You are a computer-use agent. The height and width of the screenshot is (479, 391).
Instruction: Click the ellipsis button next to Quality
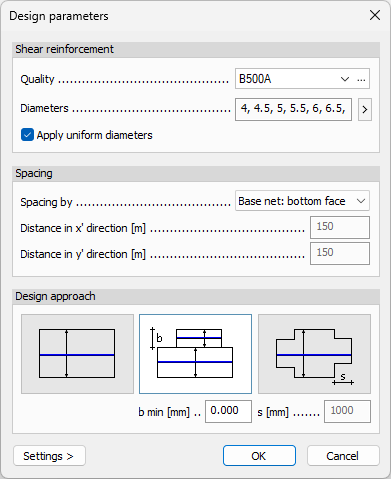tap(361, 79)
